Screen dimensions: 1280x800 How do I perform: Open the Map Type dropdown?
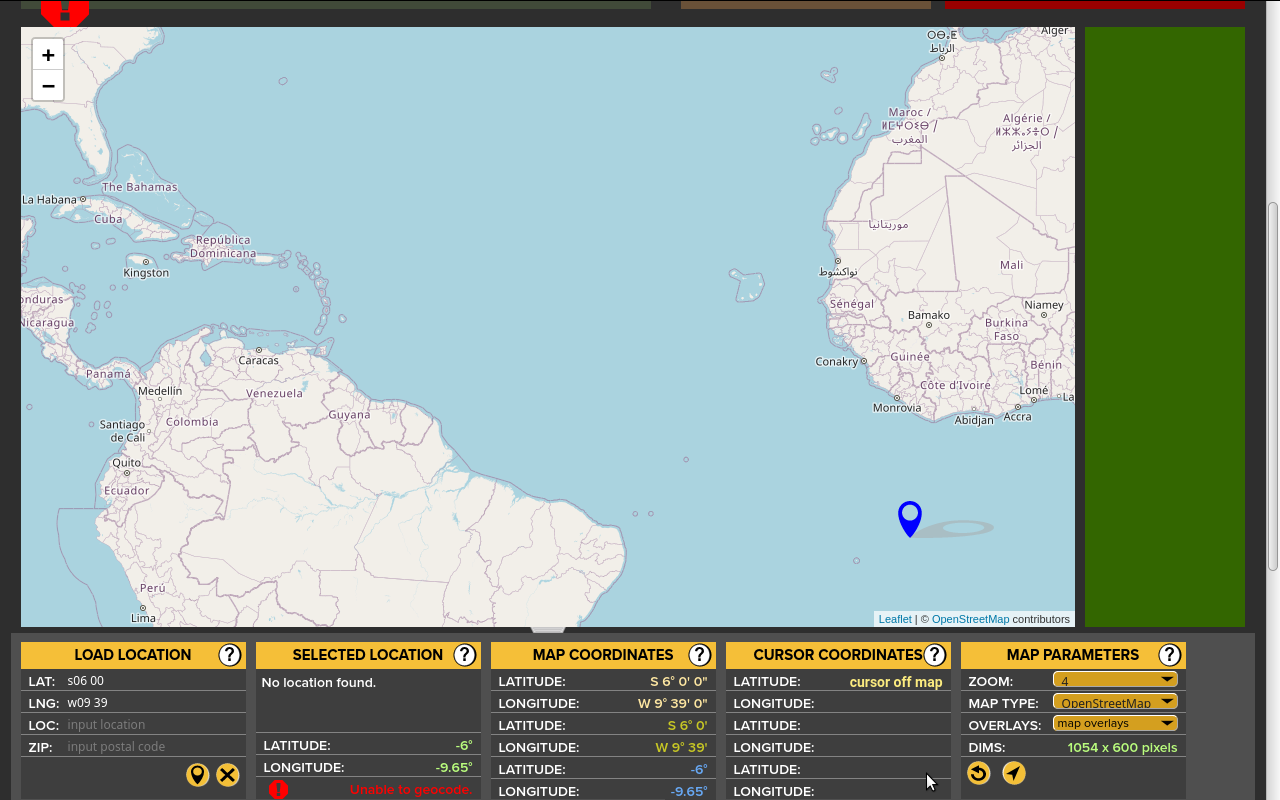[1115, 702]
